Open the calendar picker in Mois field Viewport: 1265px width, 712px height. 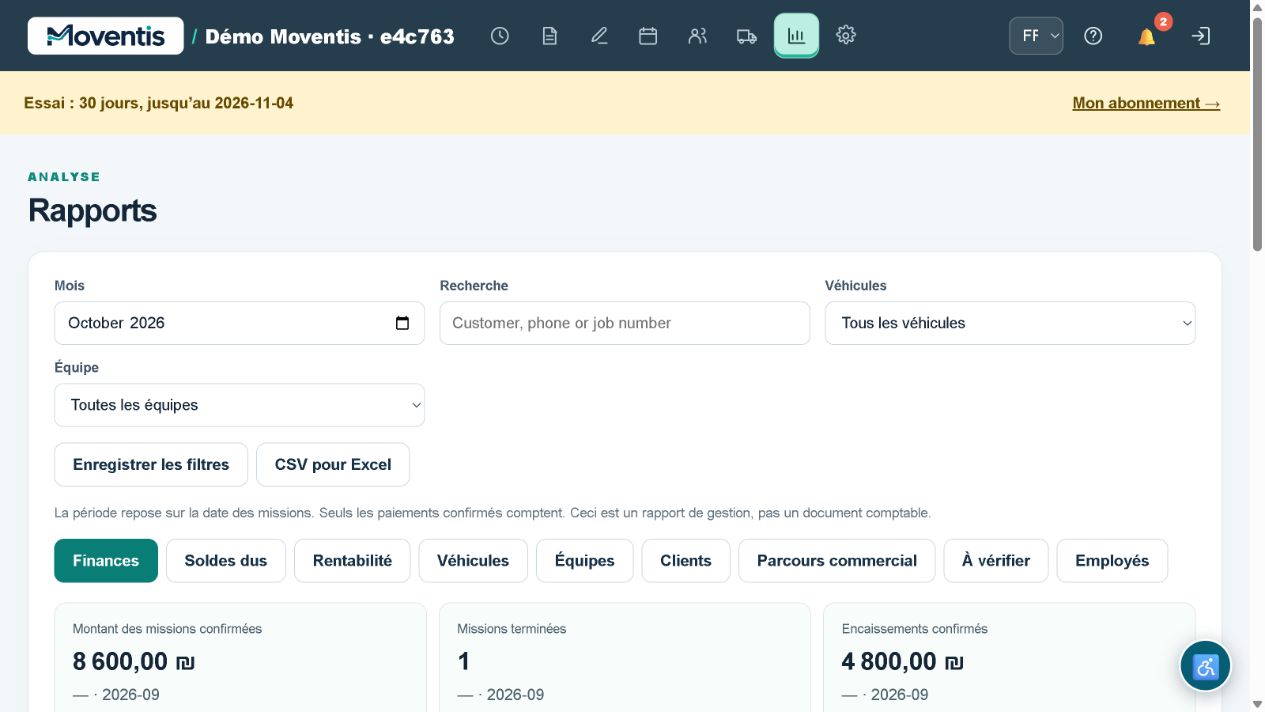[x=402, y=323]
